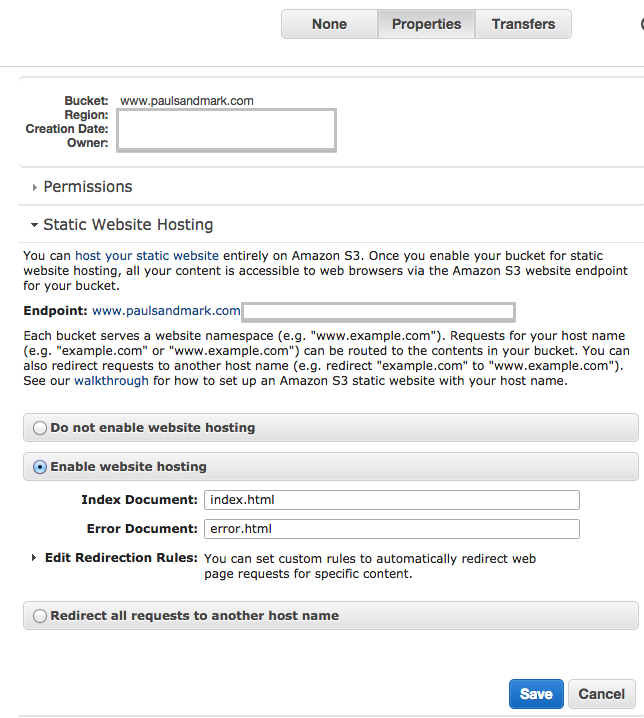Select Enable website hosting radio button
644x718 pixels.
40,467
